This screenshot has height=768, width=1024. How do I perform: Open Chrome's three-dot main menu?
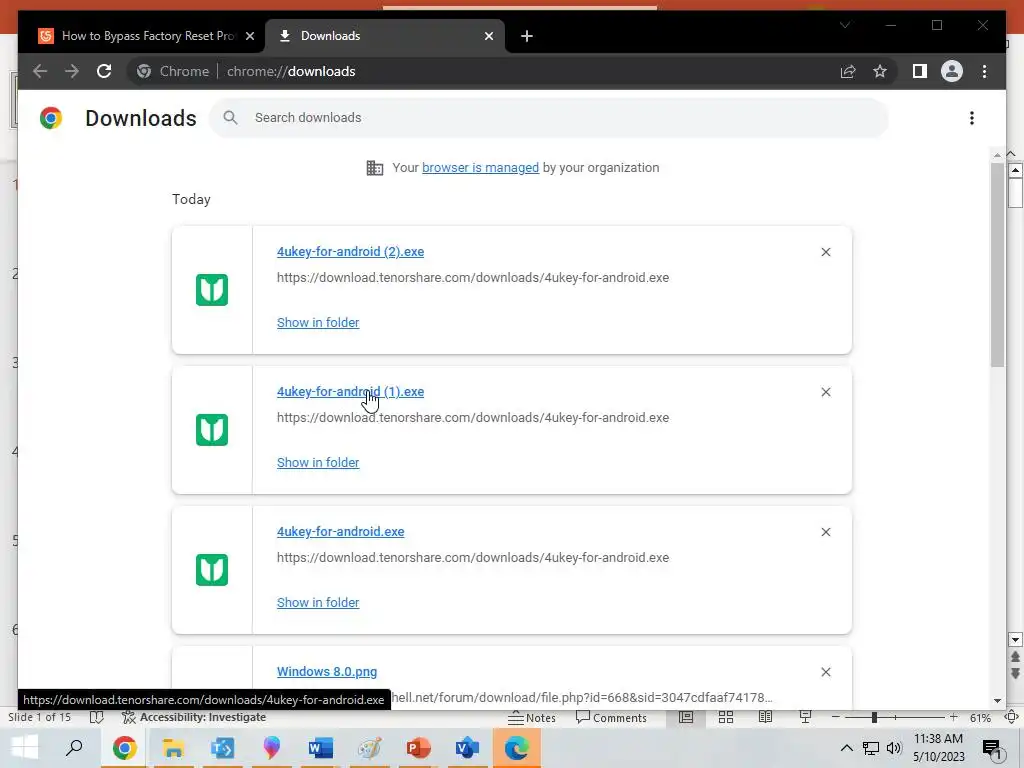(984, 71)
